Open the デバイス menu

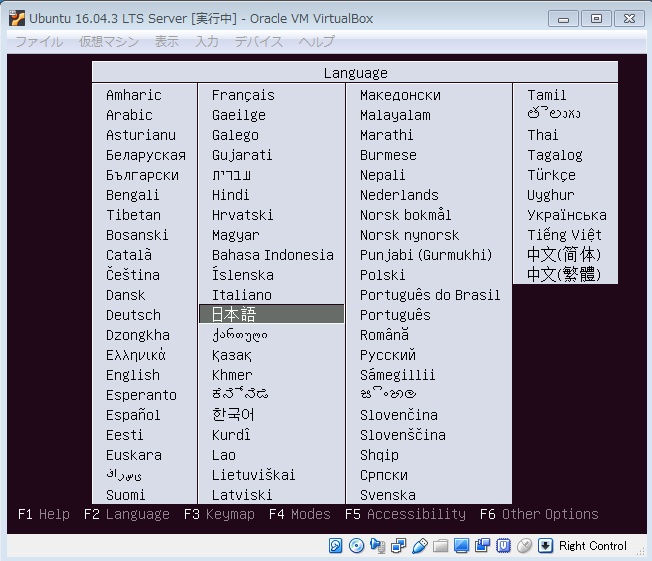(x=259, y=41)
